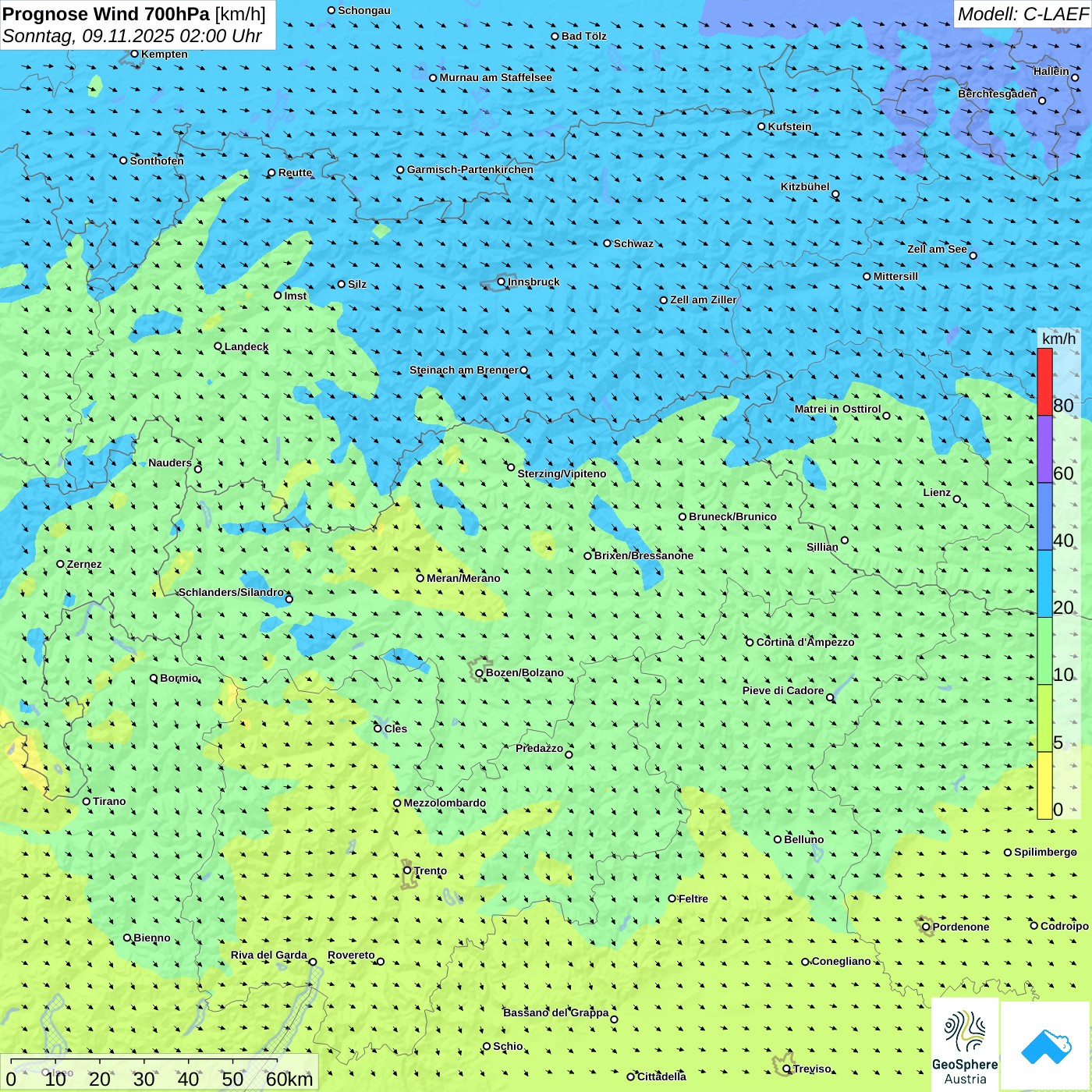
Task: Pick the dark blue 40–60 km/h legend color
Action: 1044,517
